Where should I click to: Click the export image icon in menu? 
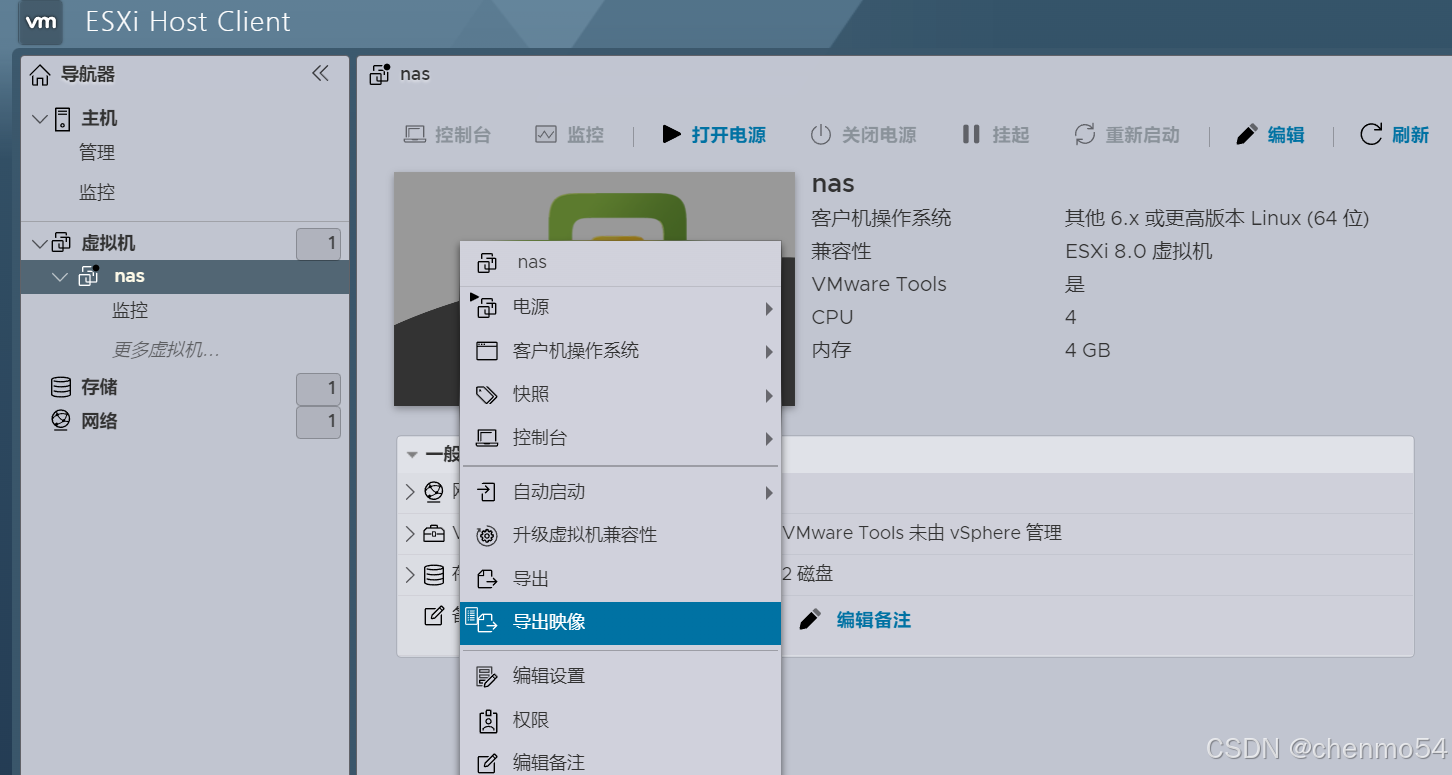484,620
